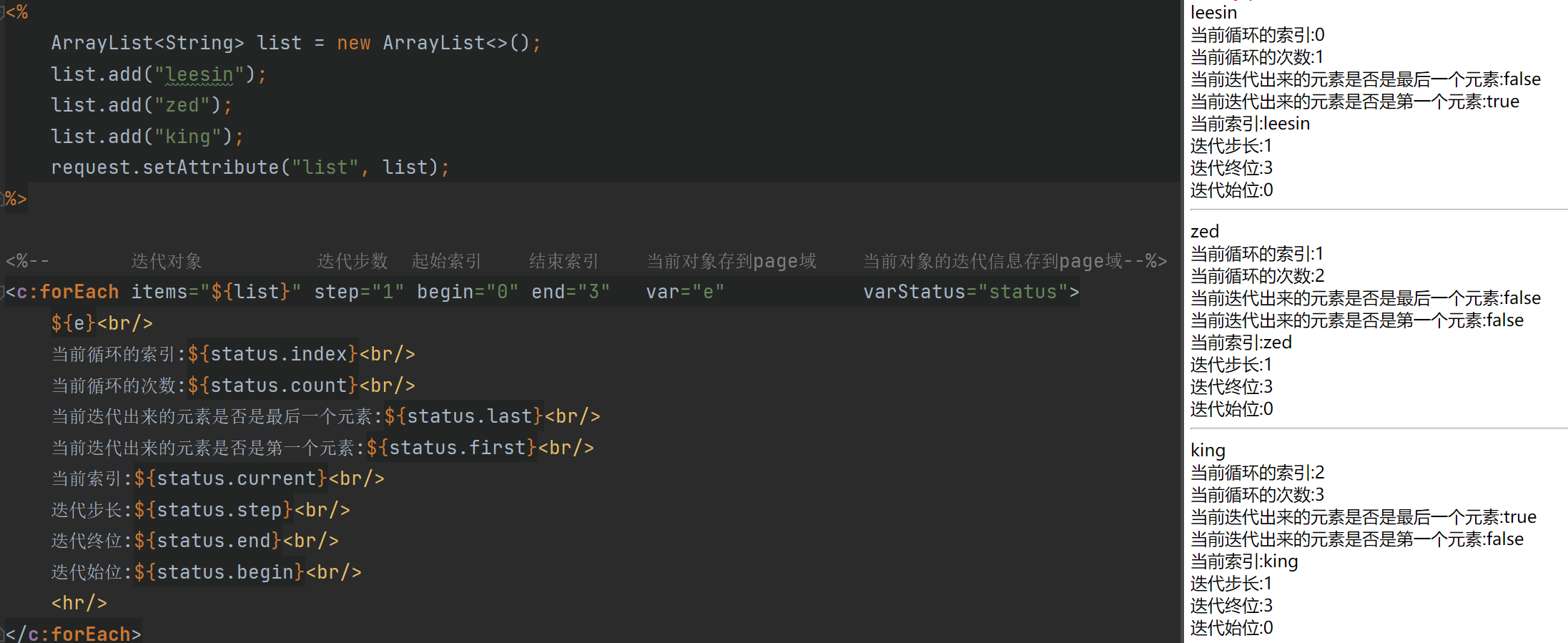Click the items="${list}" attribute

pos(216,292)
